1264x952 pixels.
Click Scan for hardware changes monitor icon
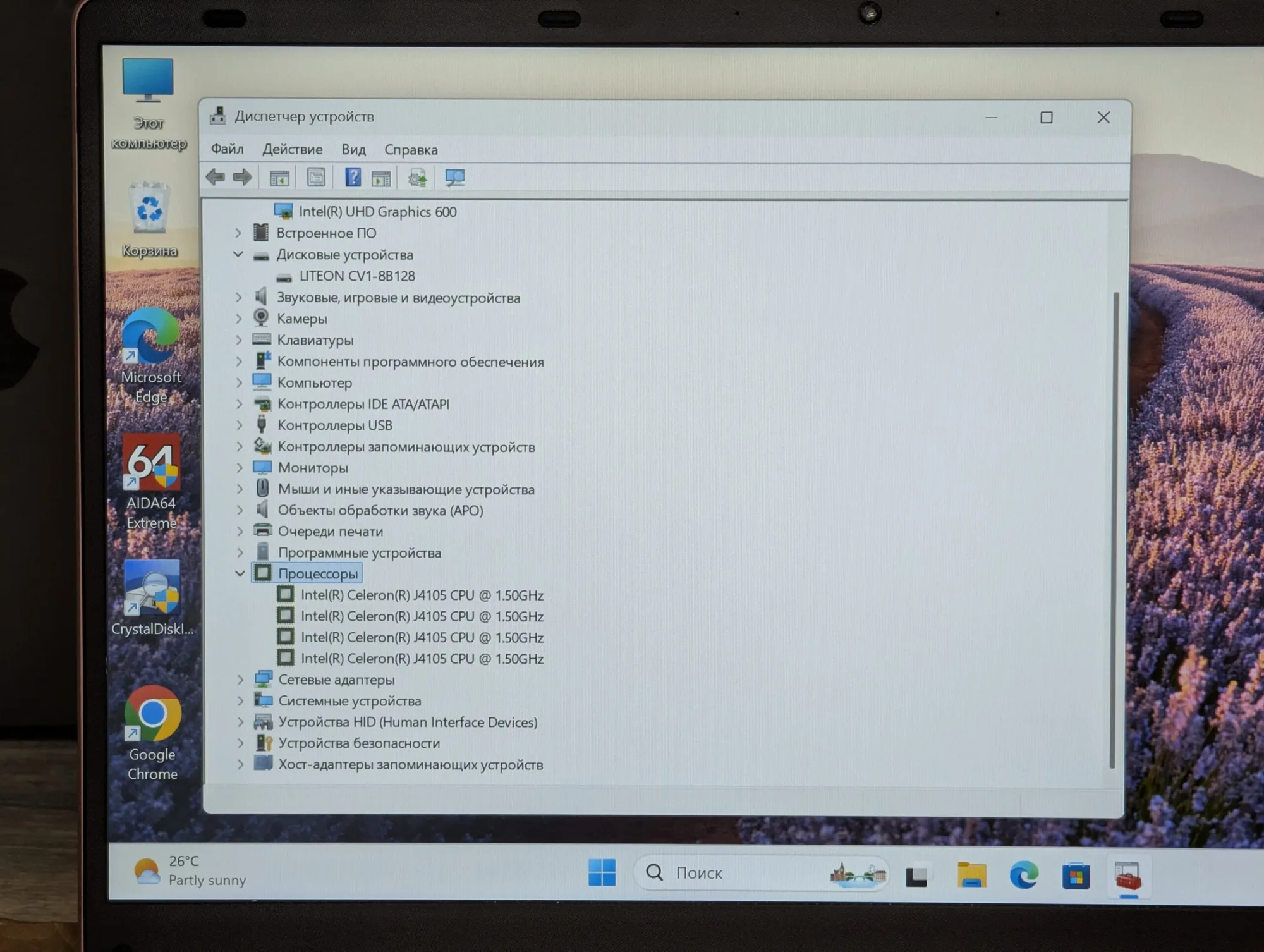454,178
